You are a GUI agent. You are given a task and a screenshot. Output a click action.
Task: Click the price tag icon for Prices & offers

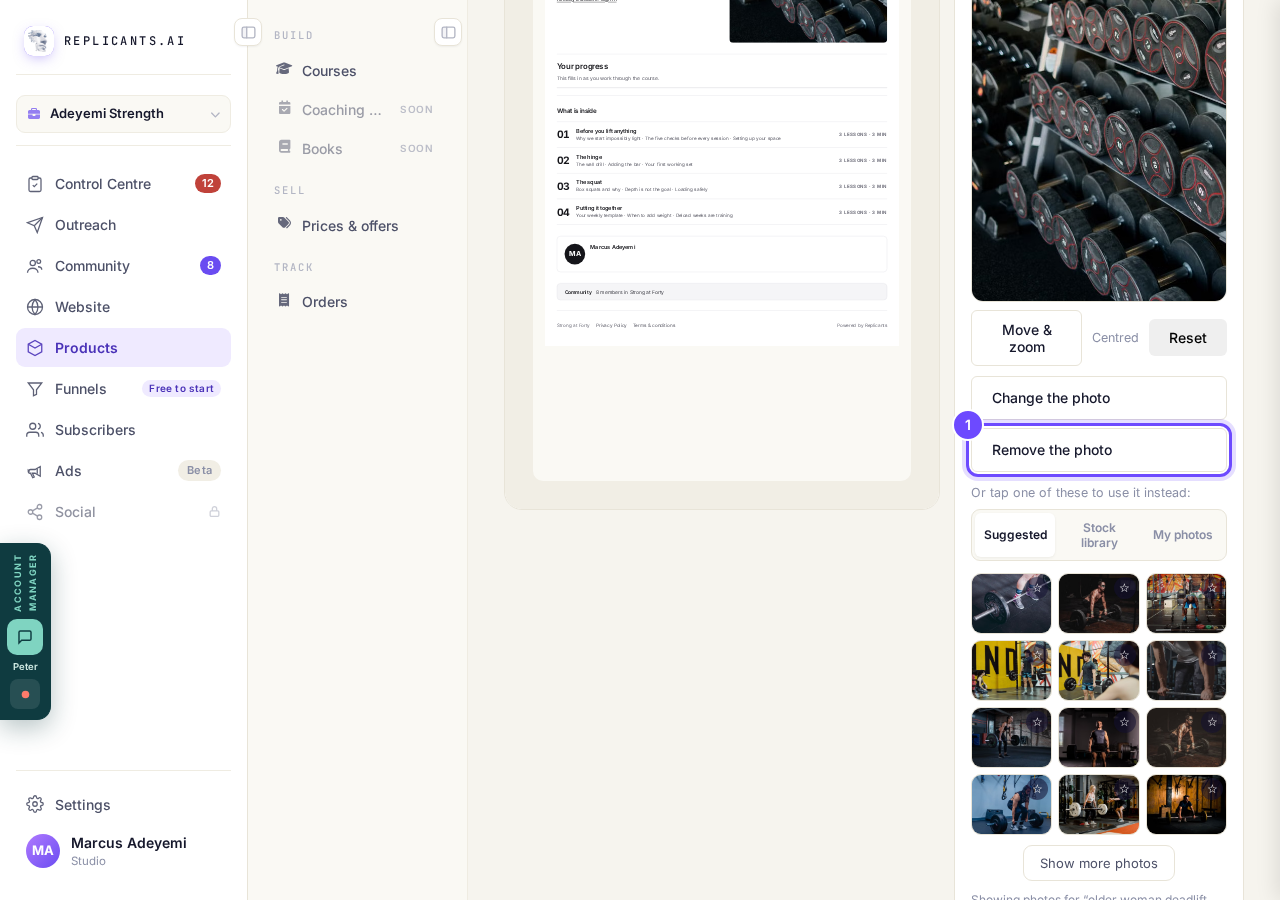tap(284, 224)
